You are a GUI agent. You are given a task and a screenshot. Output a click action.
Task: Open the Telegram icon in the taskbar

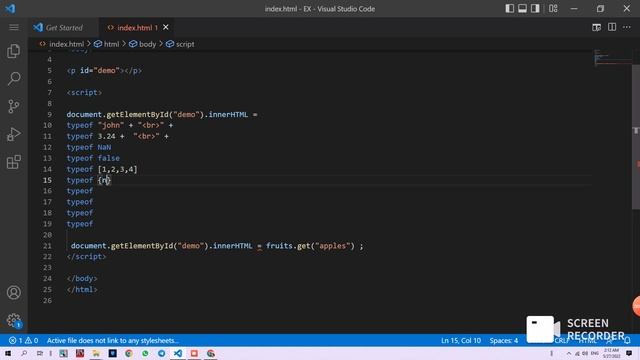(x=162, y=353)
